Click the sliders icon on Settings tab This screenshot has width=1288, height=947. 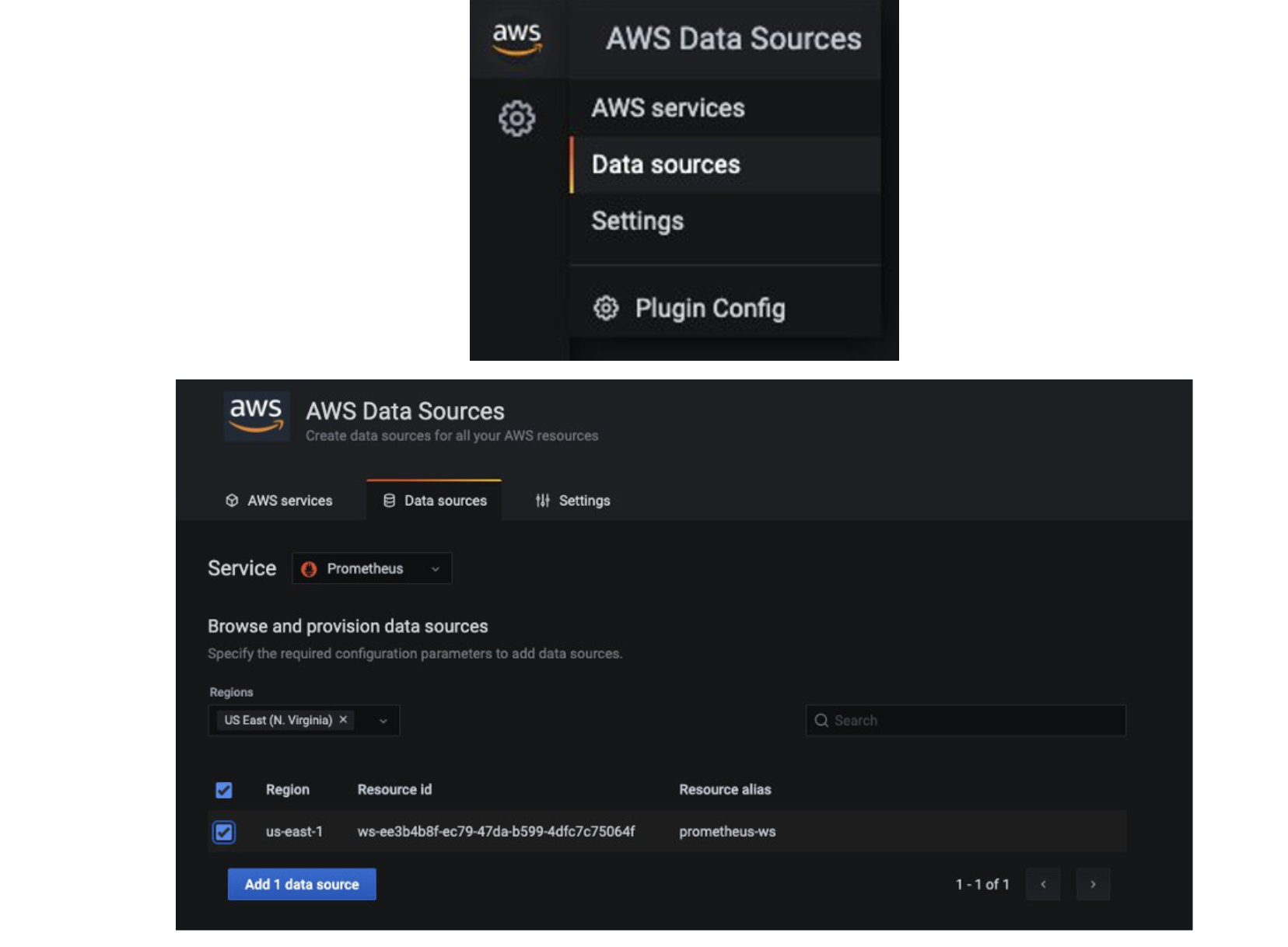[543, 501]
